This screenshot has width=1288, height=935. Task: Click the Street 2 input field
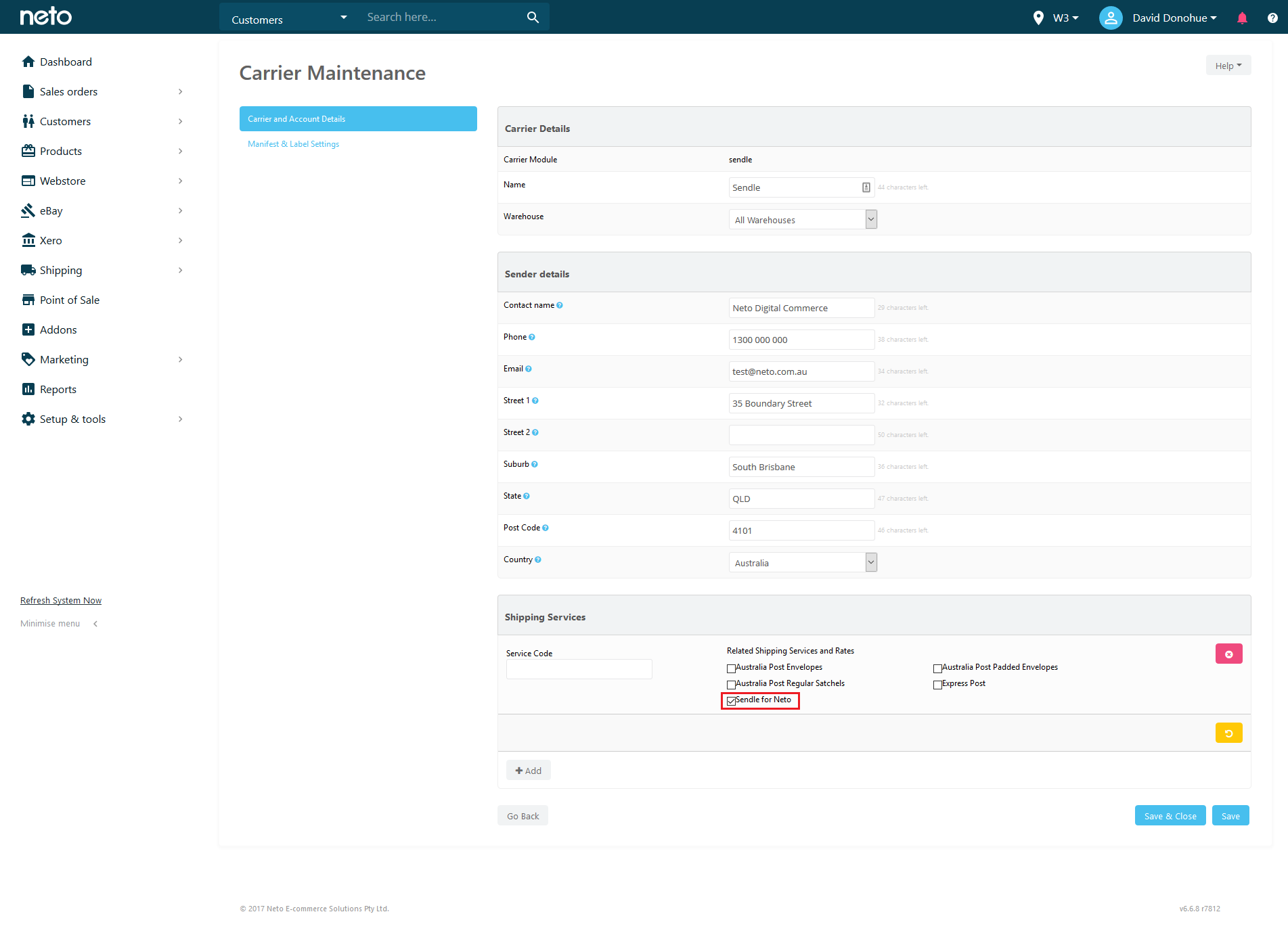pyautogui.click(x=801, y=435)
